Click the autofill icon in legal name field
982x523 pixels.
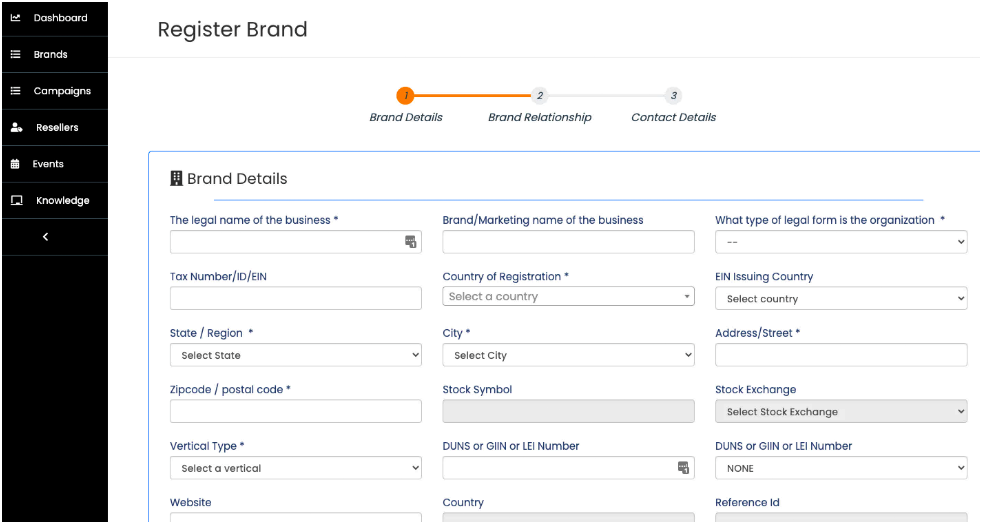[410, 242]
